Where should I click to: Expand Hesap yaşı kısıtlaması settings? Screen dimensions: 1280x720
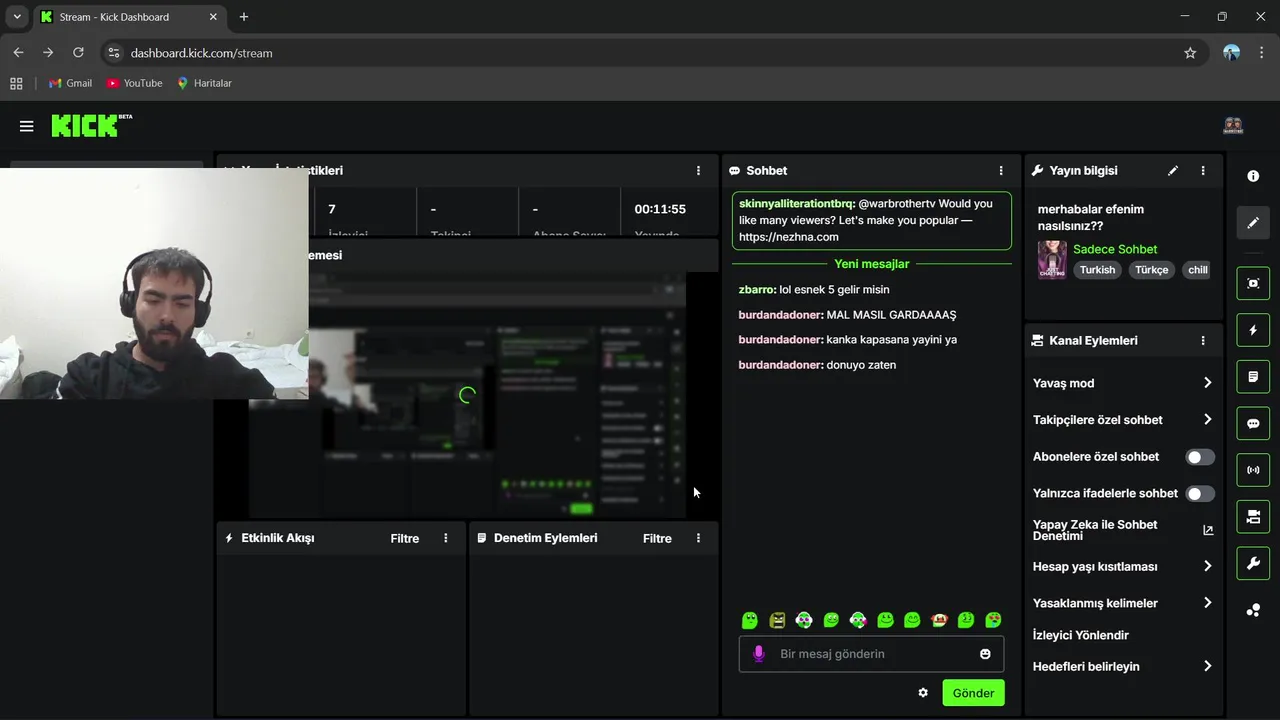coord(1123,567)
